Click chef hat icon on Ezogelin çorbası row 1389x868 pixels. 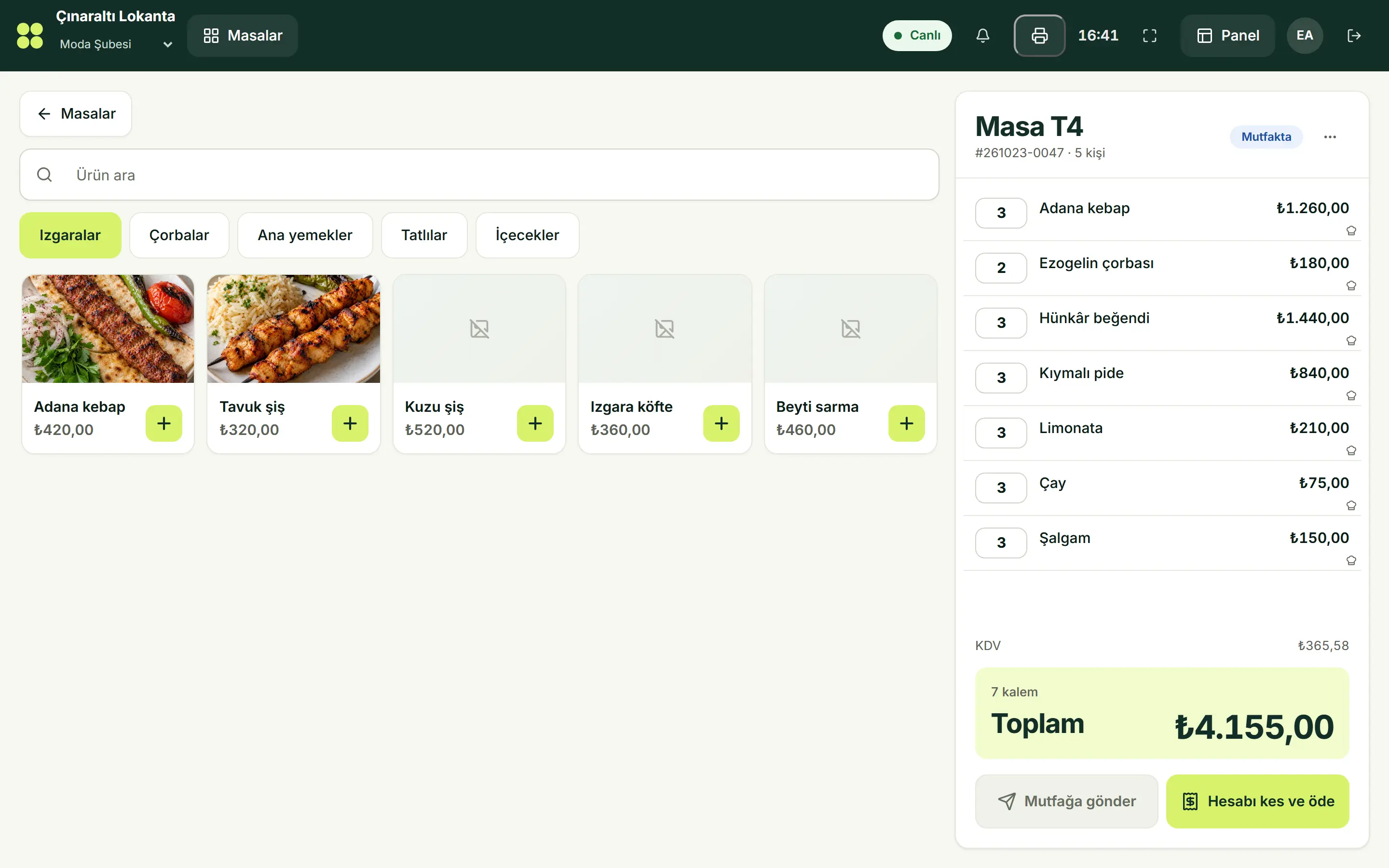1351,285
